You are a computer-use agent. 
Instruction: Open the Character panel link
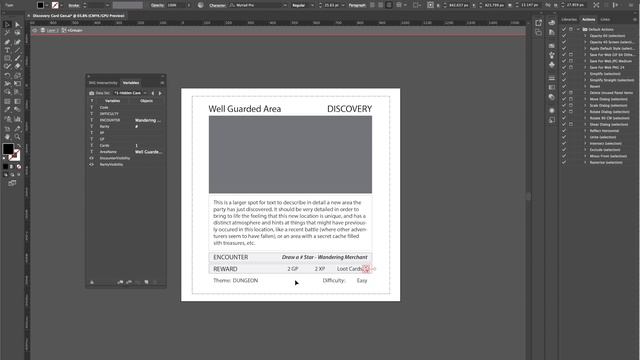[217, 5]
